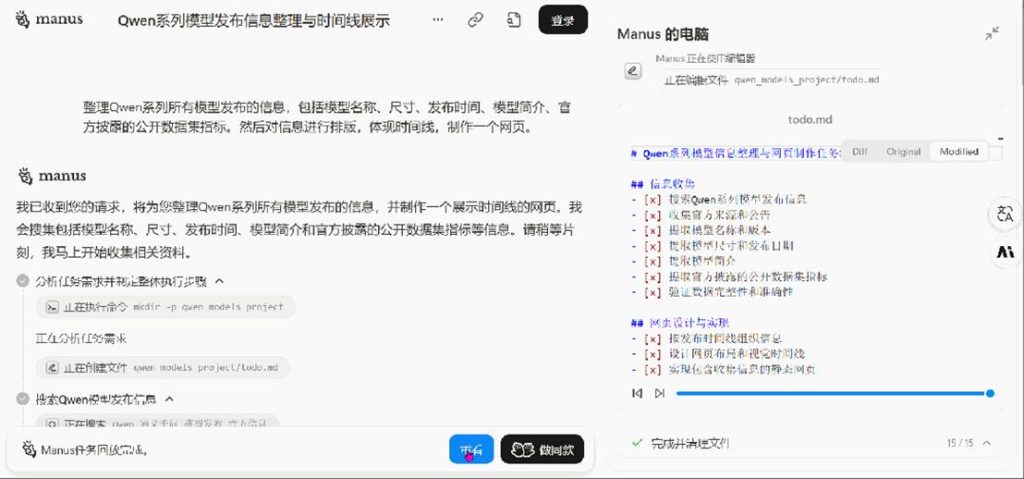The image size is (1024, 479).
Task: Click the document files icon in header
Action: coord(514,20)
